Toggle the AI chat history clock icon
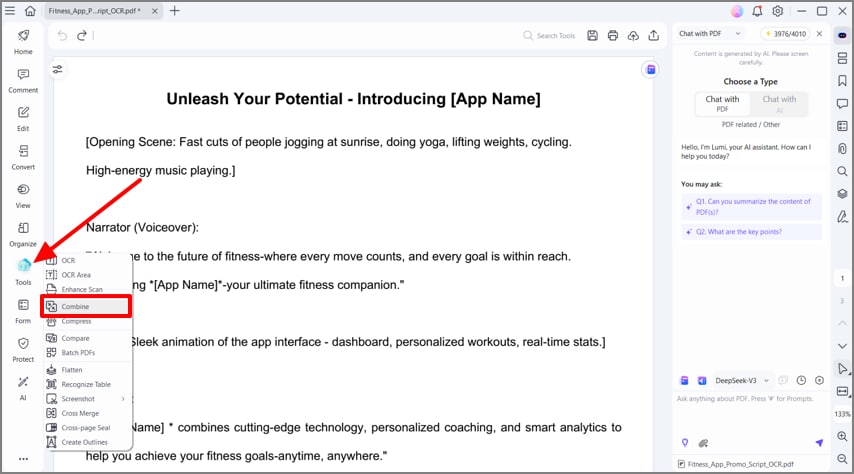Screen dimensions: 854x474 coord(801,381)
